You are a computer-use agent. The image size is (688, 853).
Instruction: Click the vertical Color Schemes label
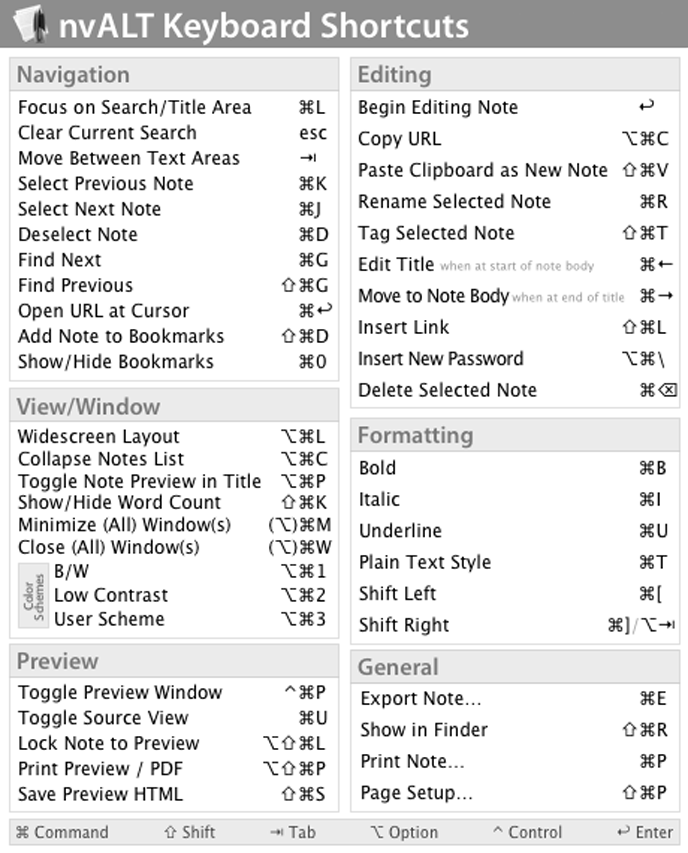click(x=34, y=596)
